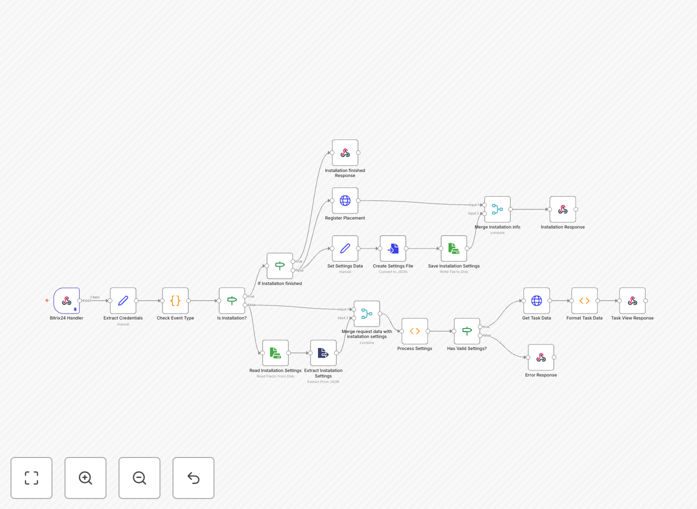Click the 'Task View Response' label
The image size is (697, 509).
(x=633, y=318)
